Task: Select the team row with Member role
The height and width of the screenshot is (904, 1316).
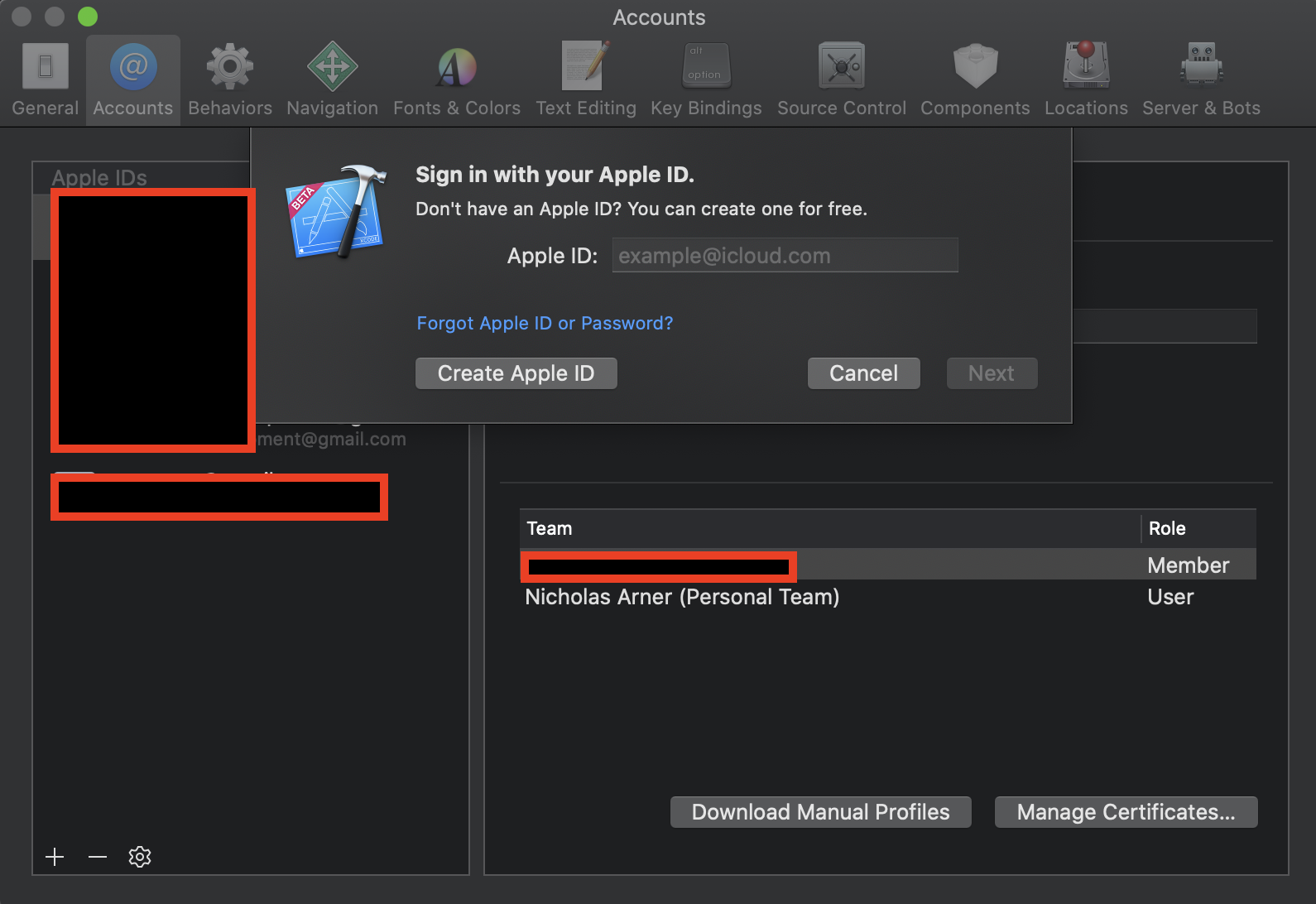Action: tap(888, 565)
